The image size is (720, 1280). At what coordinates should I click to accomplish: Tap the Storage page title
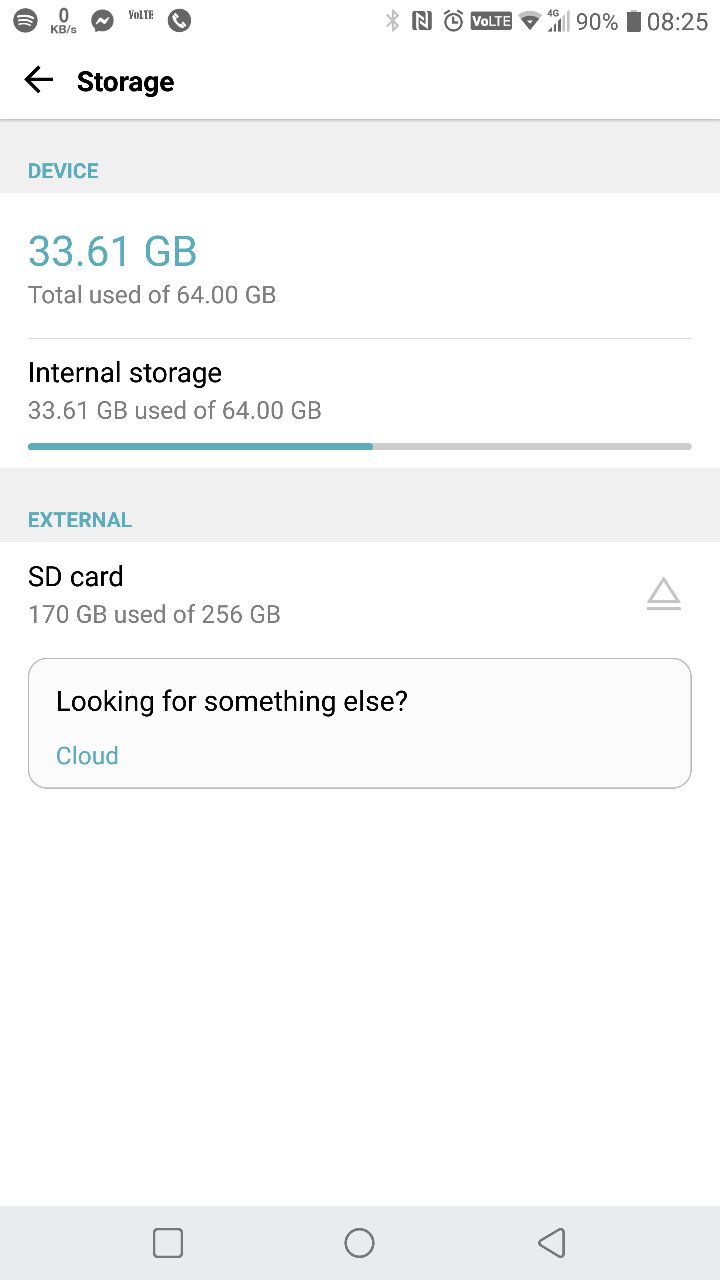coord(125,82)
